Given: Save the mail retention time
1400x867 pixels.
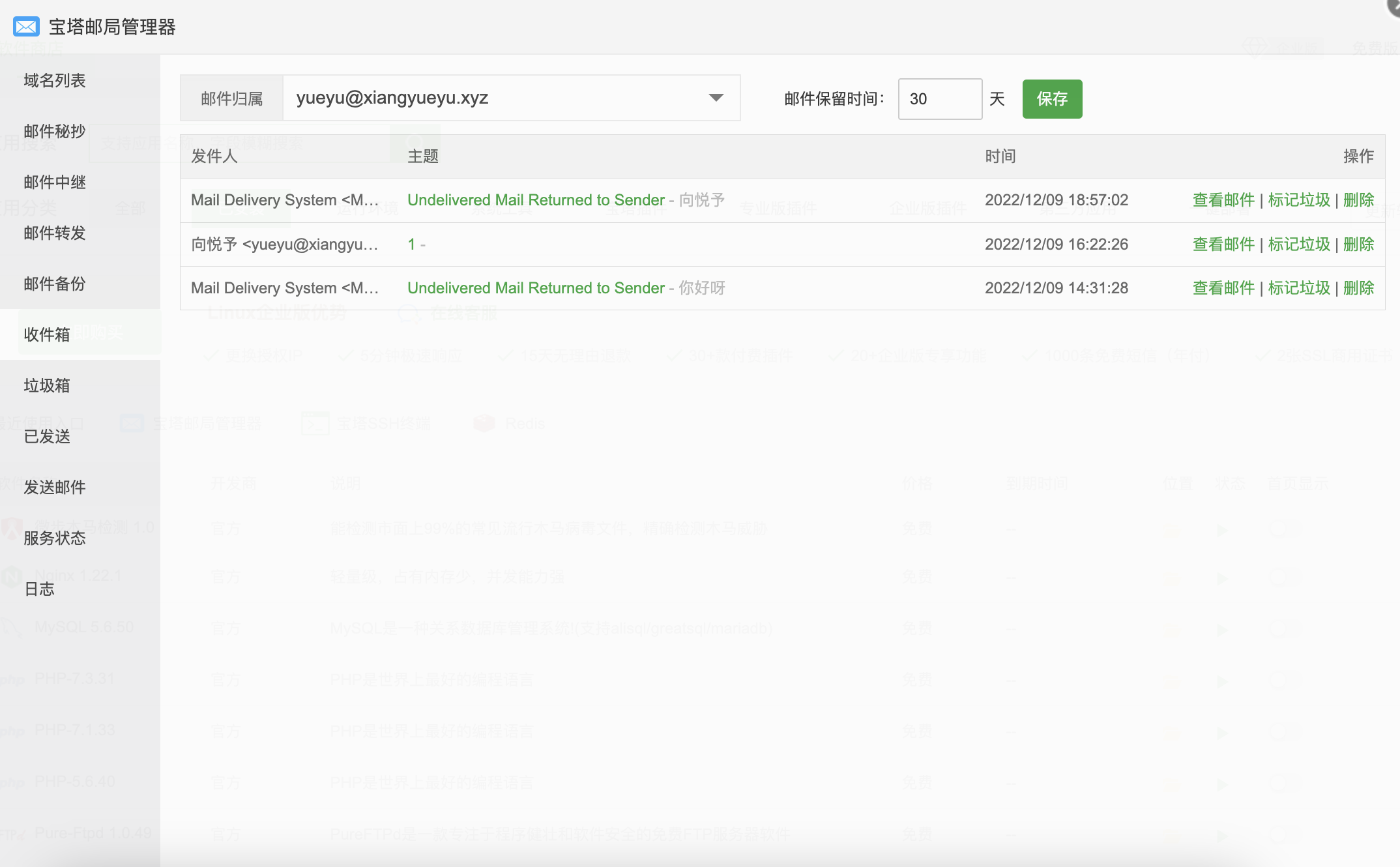Looking at the screenshot, I should pos(1052,99).
